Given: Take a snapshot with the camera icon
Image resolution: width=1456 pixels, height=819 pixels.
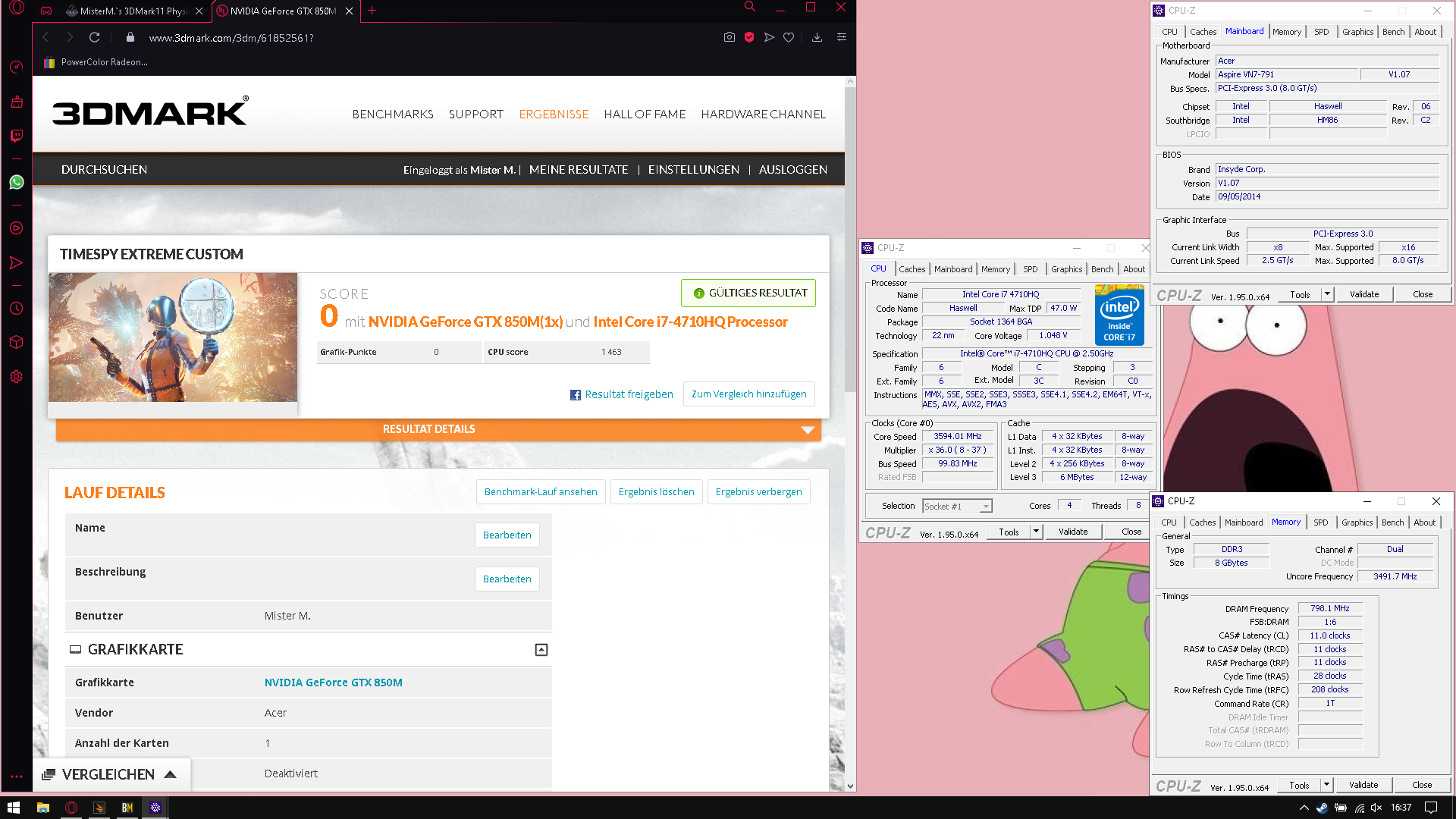Looking at the screenshot, I should [729, 37].
